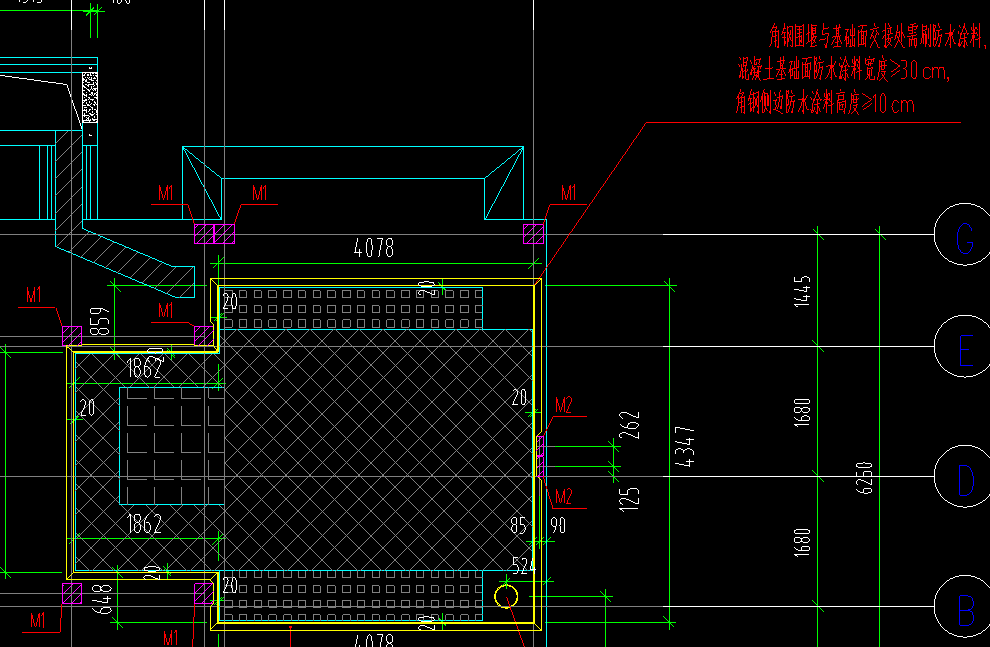The width and height of the screenshot is (990, 647).
Task: Select the 1445 dimension between axes G and E
Action: point(805,291)
